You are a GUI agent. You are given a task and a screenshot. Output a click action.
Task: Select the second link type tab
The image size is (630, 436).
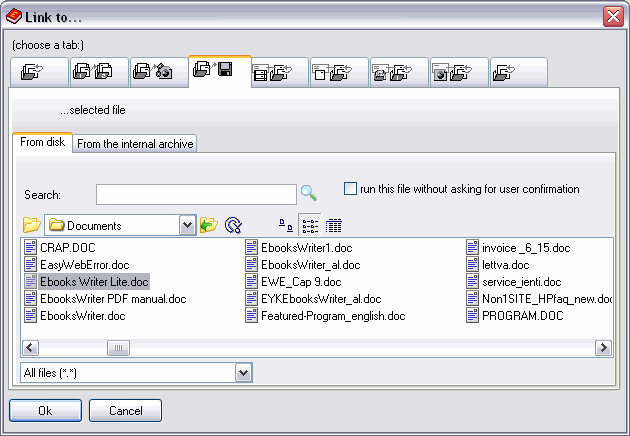99,73
